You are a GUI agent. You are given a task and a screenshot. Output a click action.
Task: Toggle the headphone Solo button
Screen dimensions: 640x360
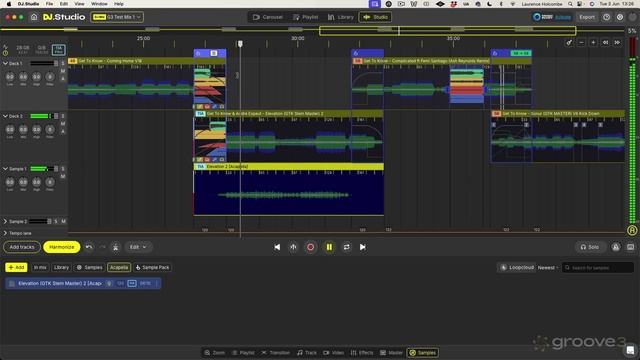[x=590, y=247]
